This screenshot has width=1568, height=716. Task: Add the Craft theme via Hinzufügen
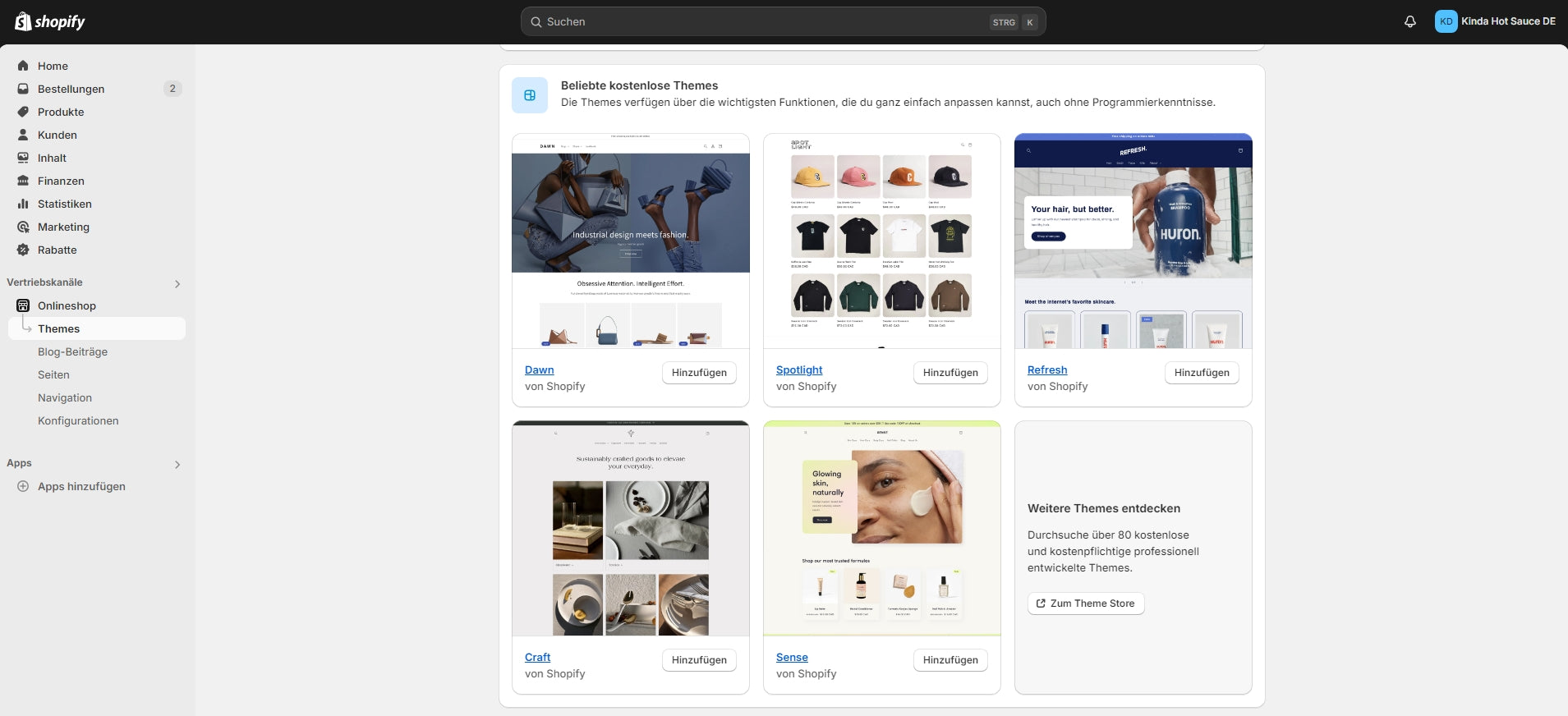pyautogui.click(x=699, y=660)
